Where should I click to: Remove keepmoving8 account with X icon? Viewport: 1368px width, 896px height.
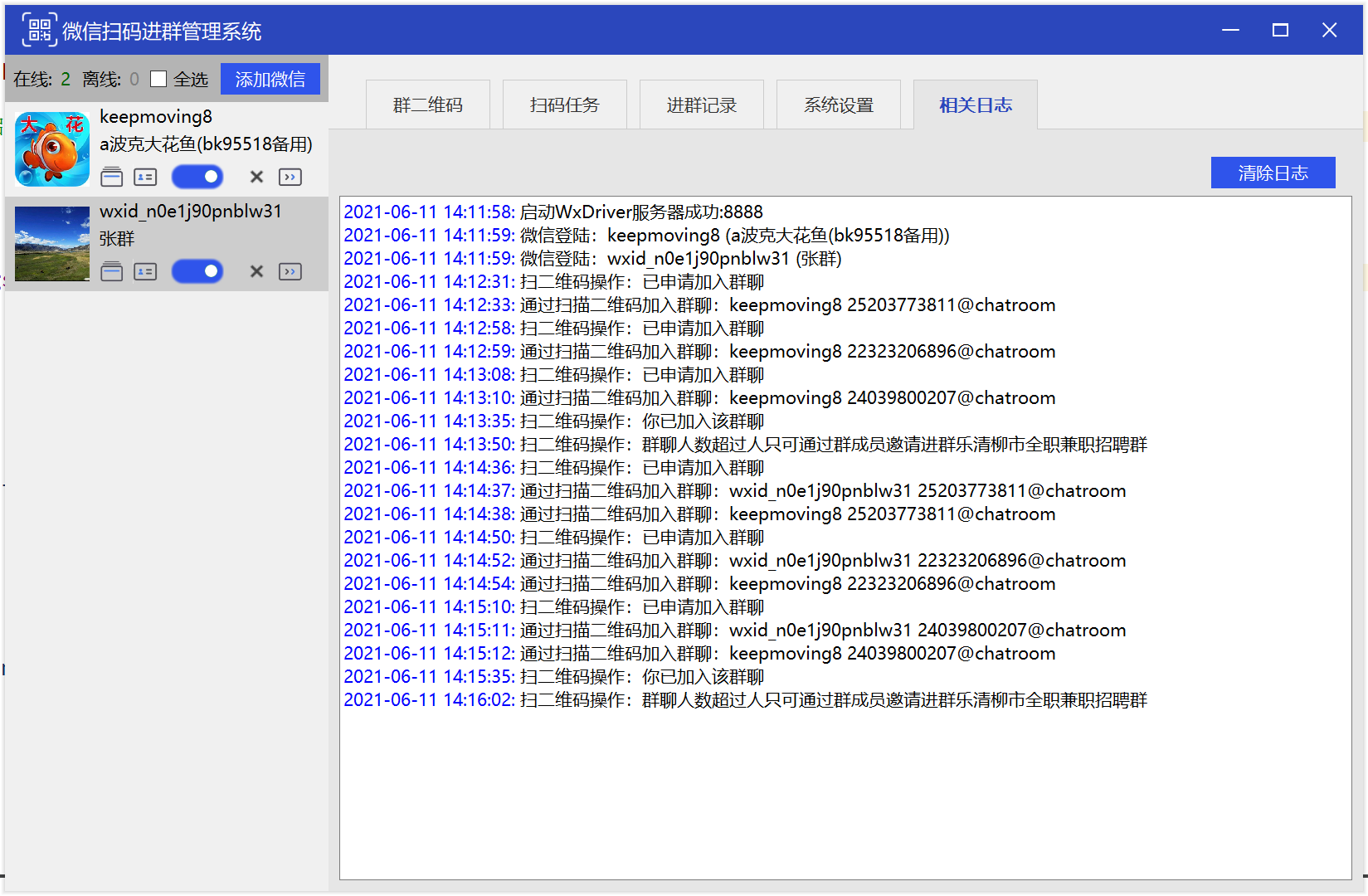click(x=257, y=177)
